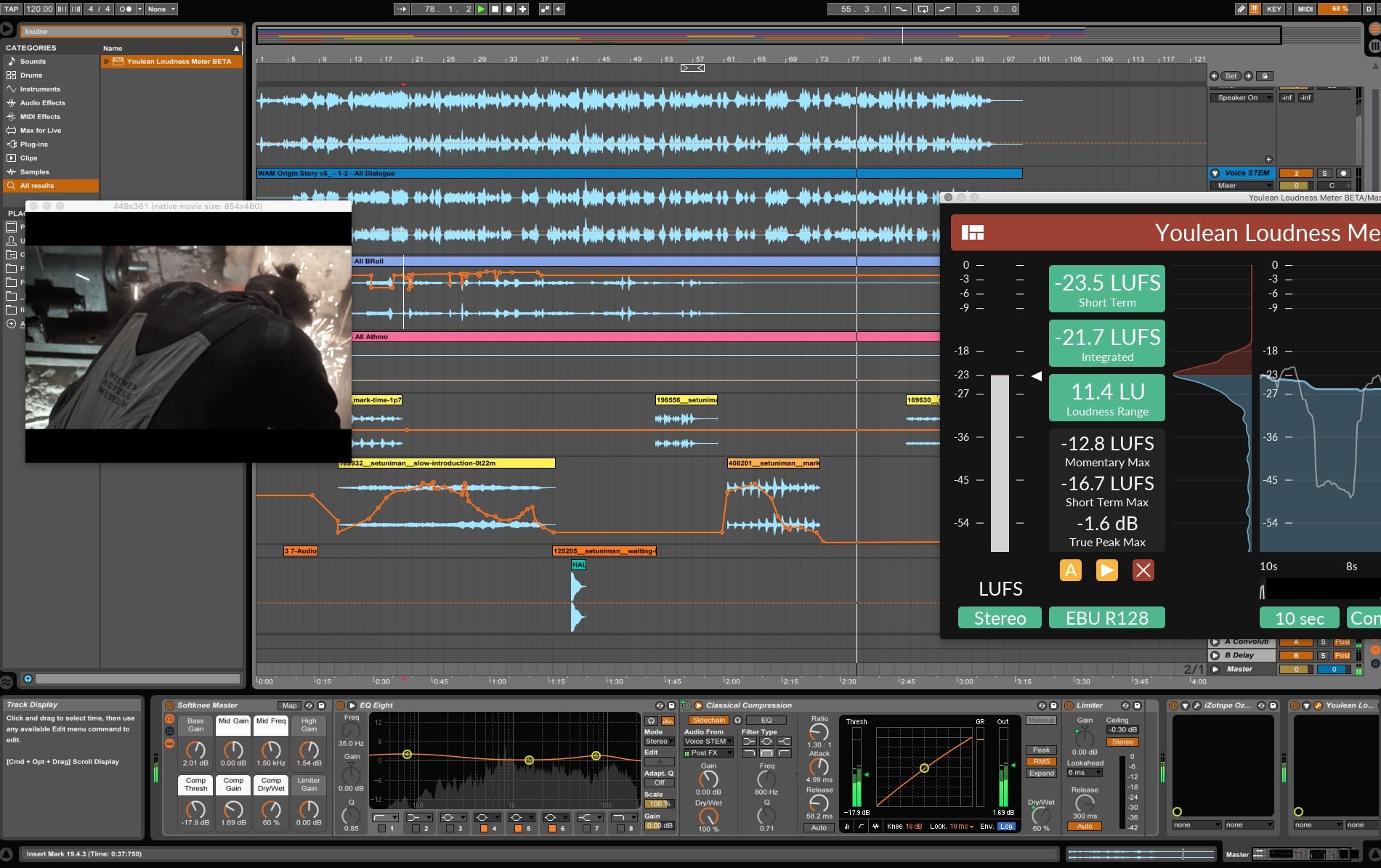Screen dimensions: 1381x868
Task: Jump to the next locator
Action: tap(1248, 76)
